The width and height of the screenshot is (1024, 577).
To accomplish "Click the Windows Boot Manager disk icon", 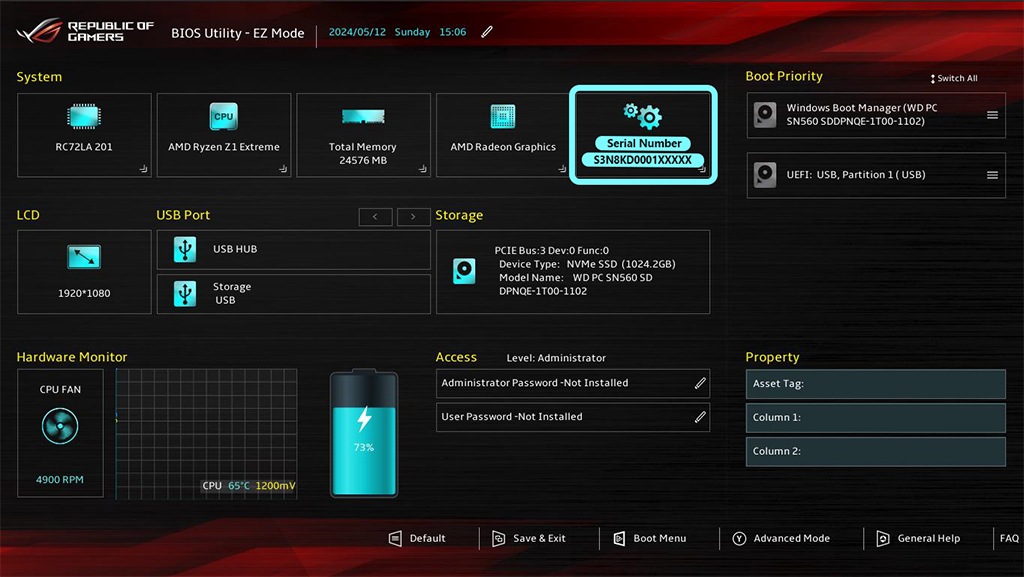I will (765, 114).
